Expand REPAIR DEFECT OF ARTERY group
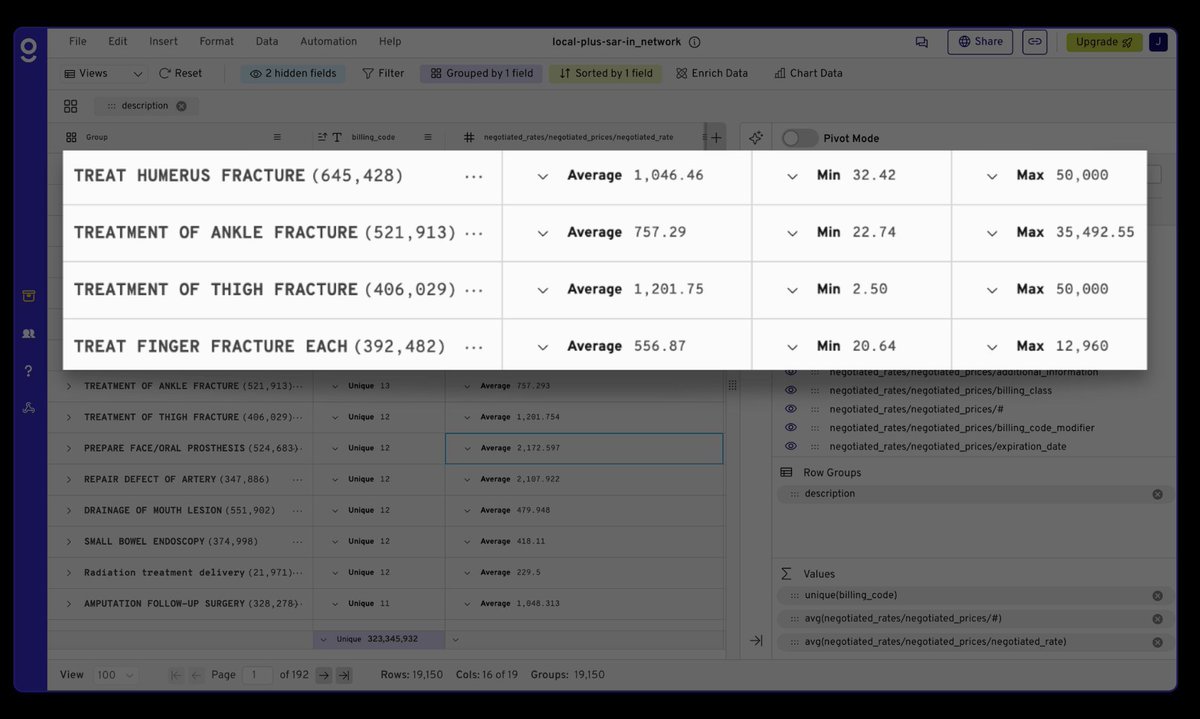 [x=69, y=480]
